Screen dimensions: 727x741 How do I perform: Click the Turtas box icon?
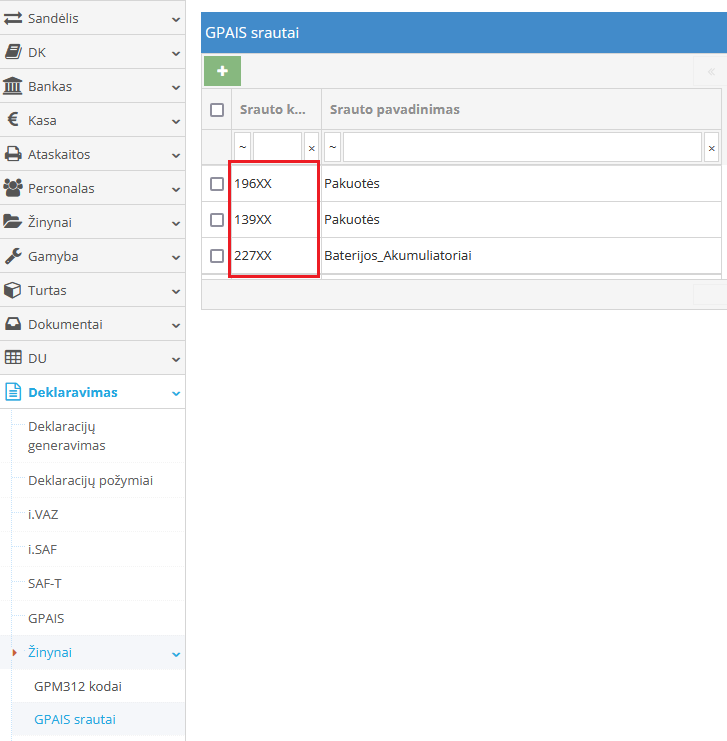click(13, 290)
